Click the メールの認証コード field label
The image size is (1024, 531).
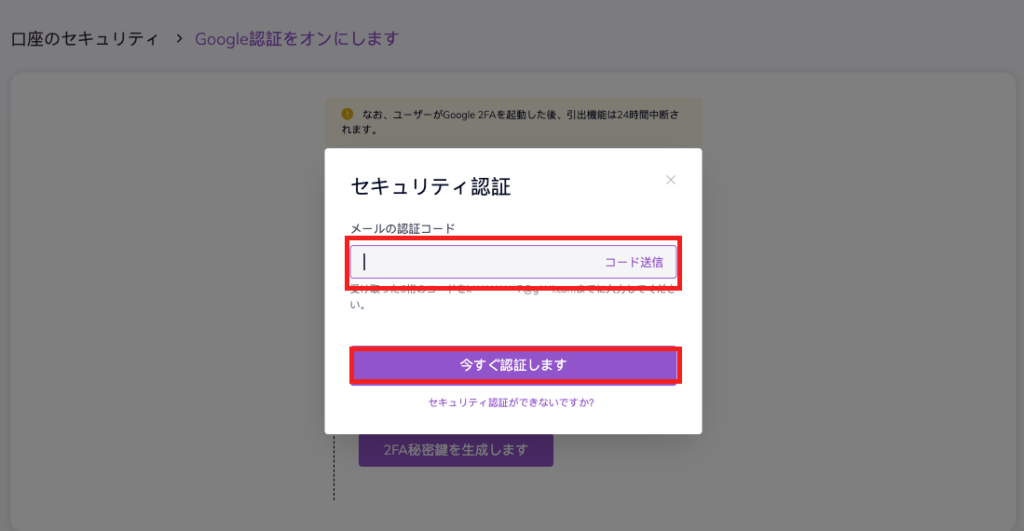402,229
